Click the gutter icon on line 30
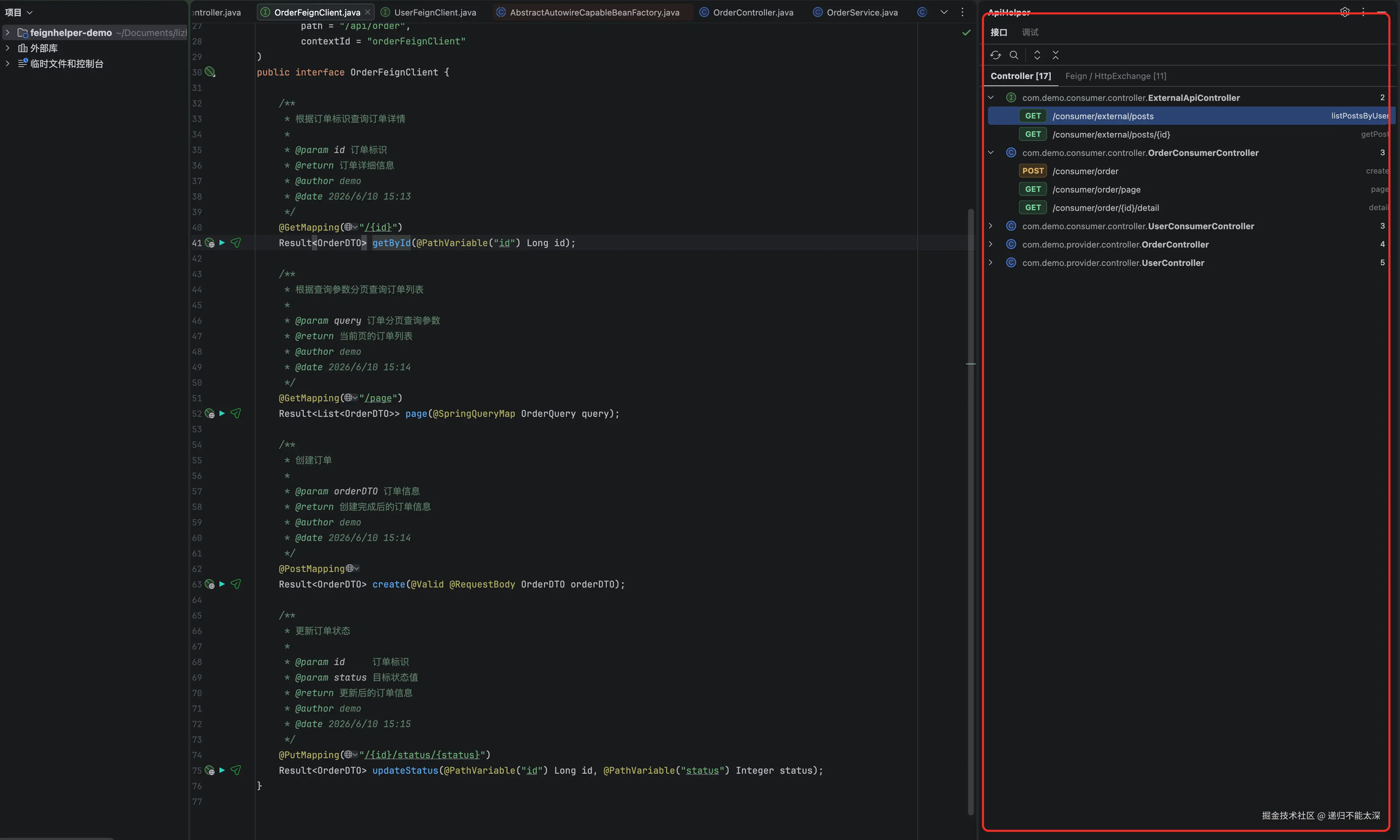The image size is (1400, 840). pyautogui.click(x=210, y=72)
